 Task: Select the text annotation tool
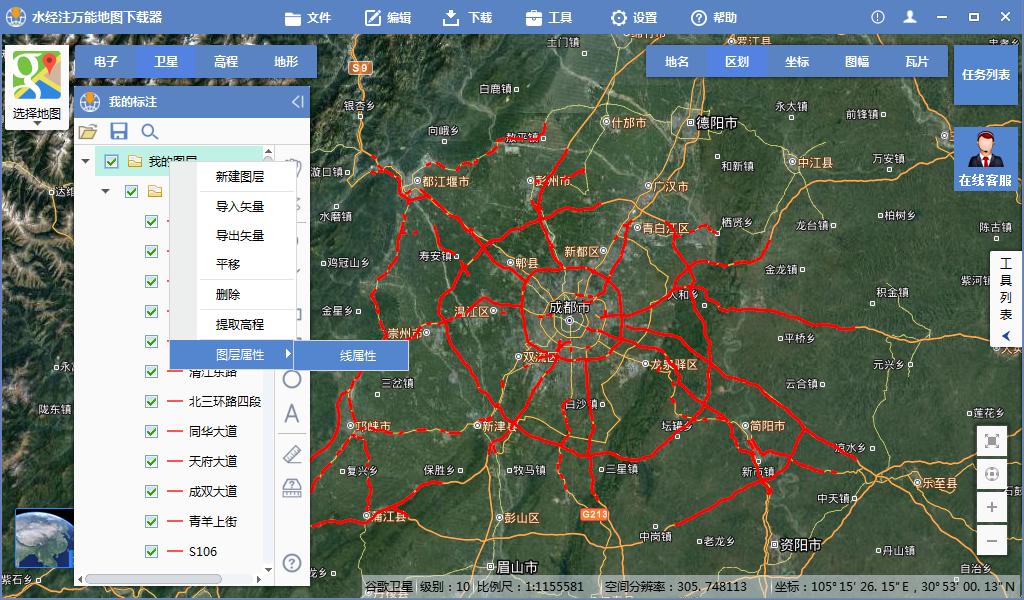292,412
